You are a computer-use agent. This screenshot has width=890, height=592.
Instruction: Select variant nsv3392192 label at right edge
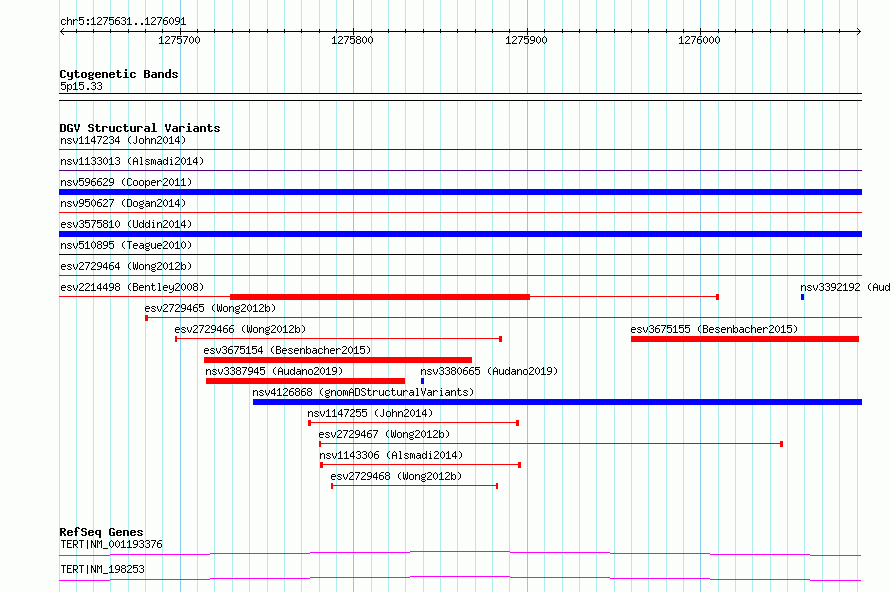point(845,287)
